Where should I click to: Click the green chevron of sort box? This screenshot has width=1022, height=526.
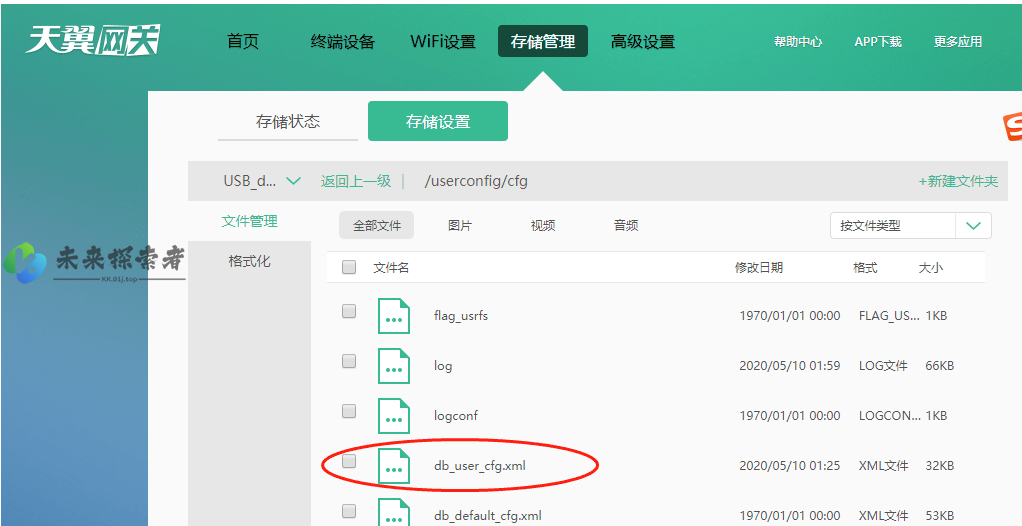click(x=973, y=226)
